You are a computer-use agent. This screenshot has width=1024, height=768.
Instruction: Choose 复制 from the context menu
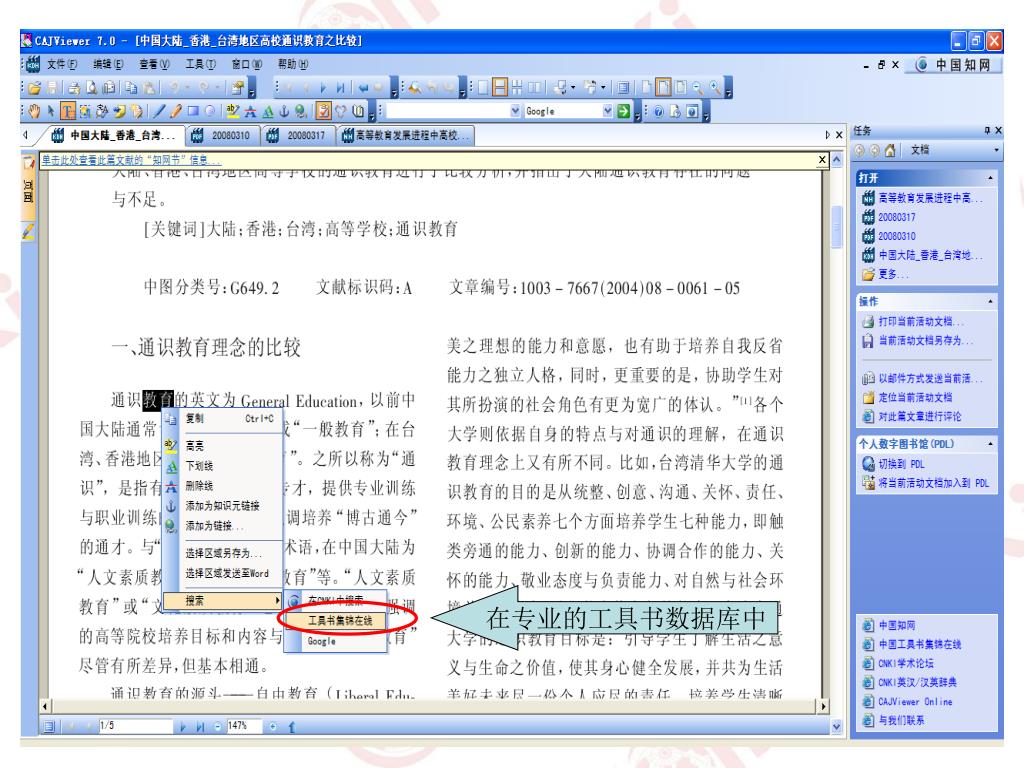(x=222, y=418)
